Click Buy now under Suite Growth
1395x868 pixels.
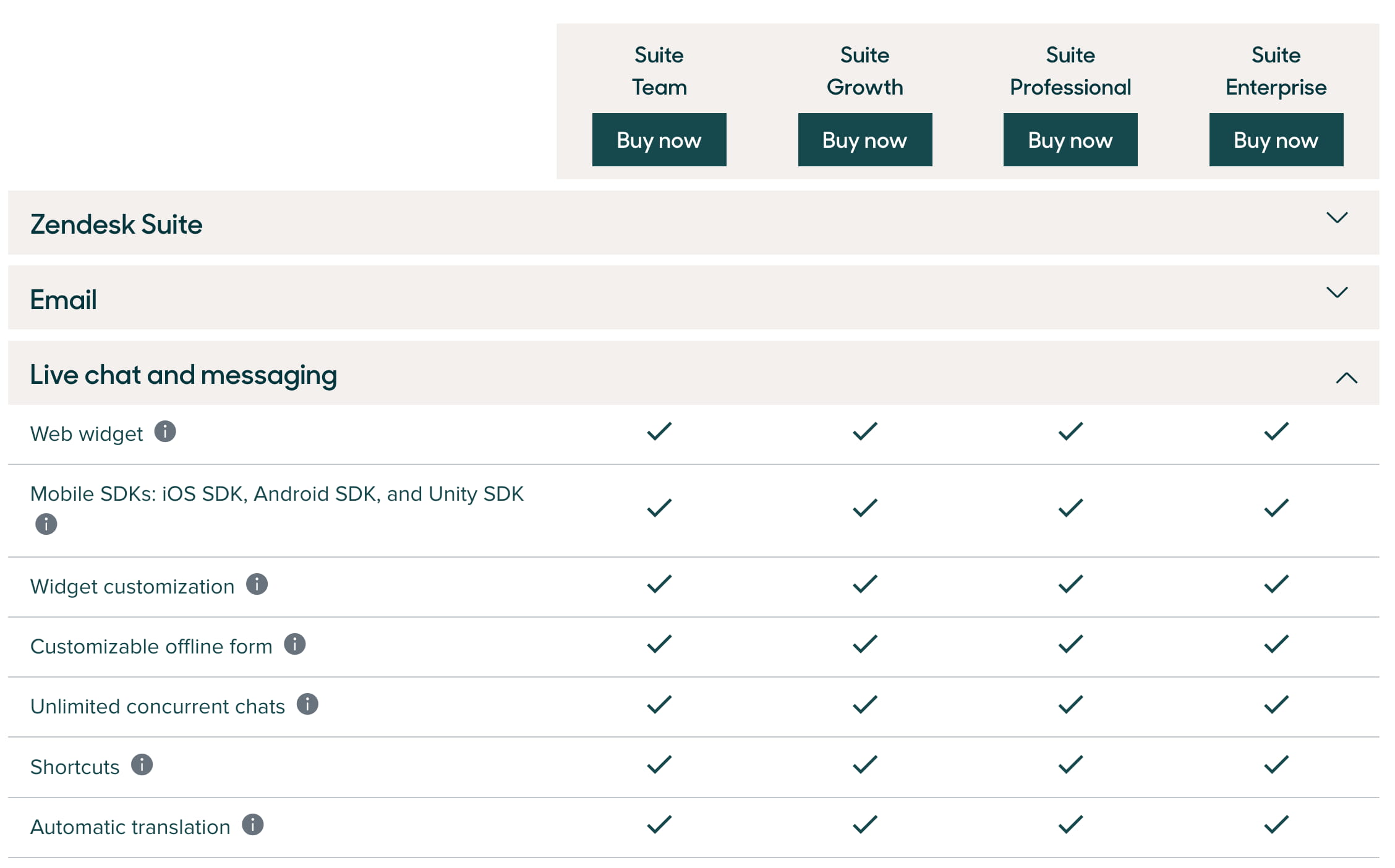click(864, 140)
